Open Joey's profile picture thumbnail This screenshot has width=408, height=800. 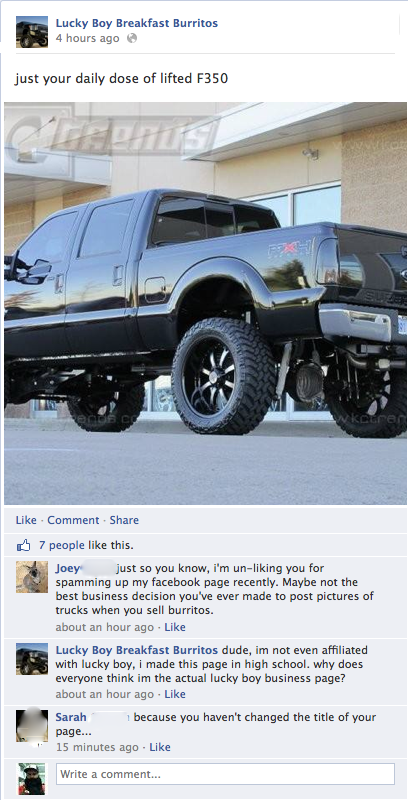(32, 577)
